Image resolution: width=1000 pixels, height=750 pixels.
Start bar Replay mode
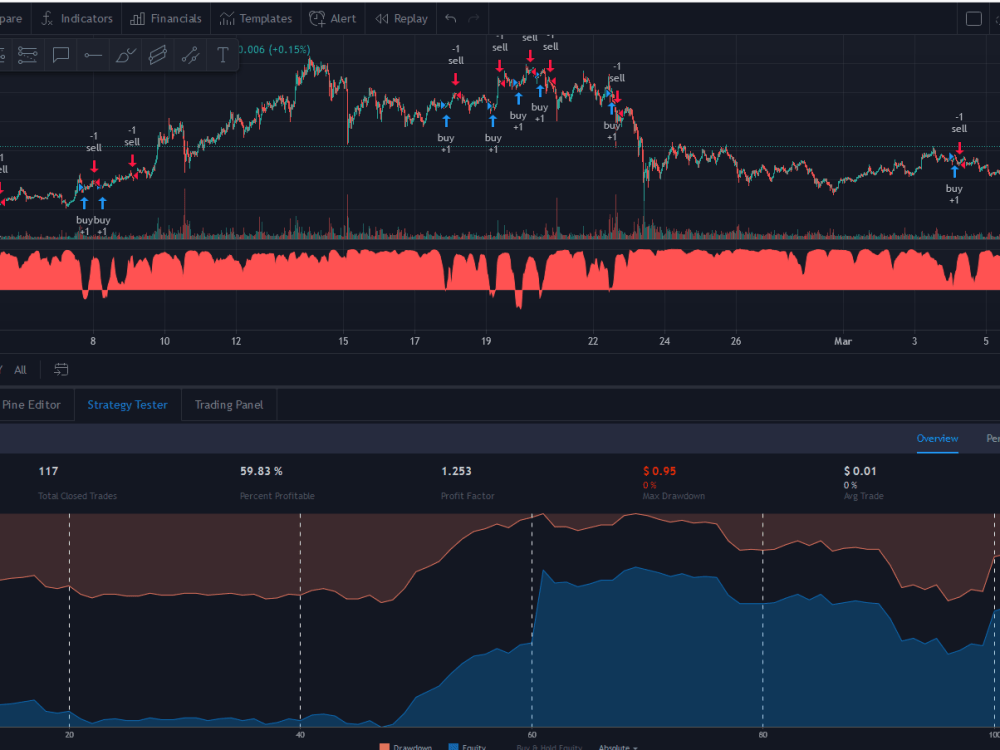tap(401, 18)
